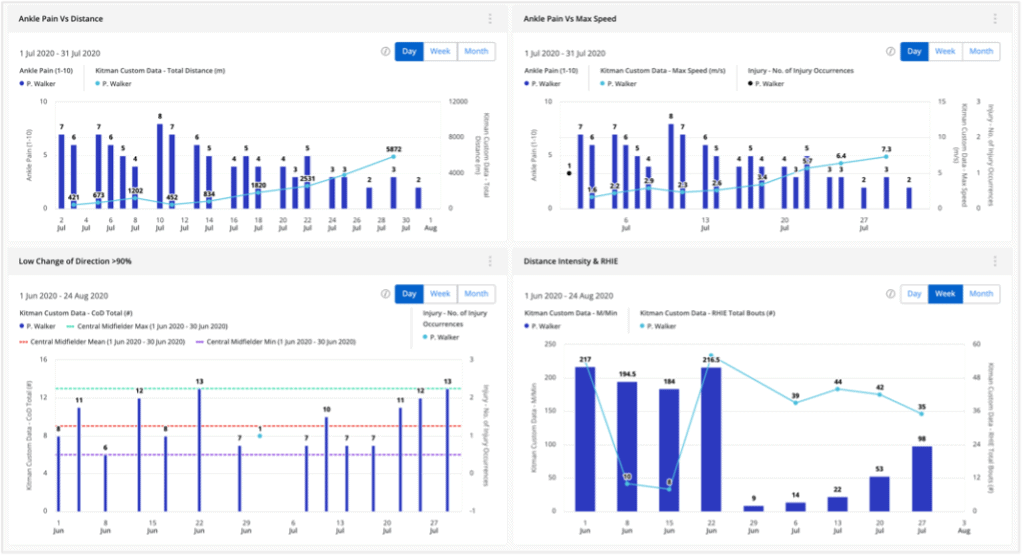
Task: Click the 194.5 M/Min bar for 8 Jun
Action: click(x=627, y=447)
